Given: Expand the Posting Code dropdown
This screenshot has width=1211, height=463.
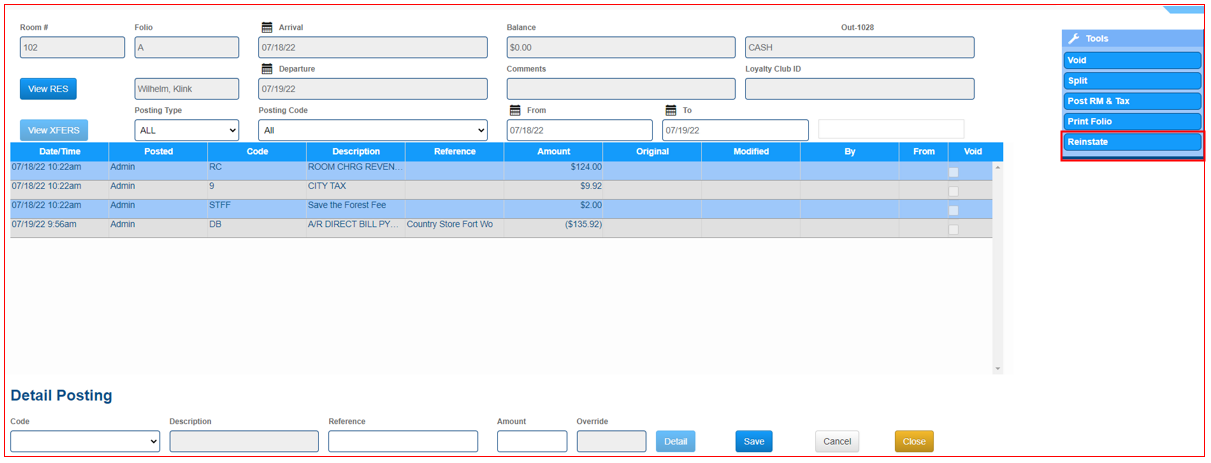Looking at the screenshot, I should pyautogui.click(x=372, y=130).
